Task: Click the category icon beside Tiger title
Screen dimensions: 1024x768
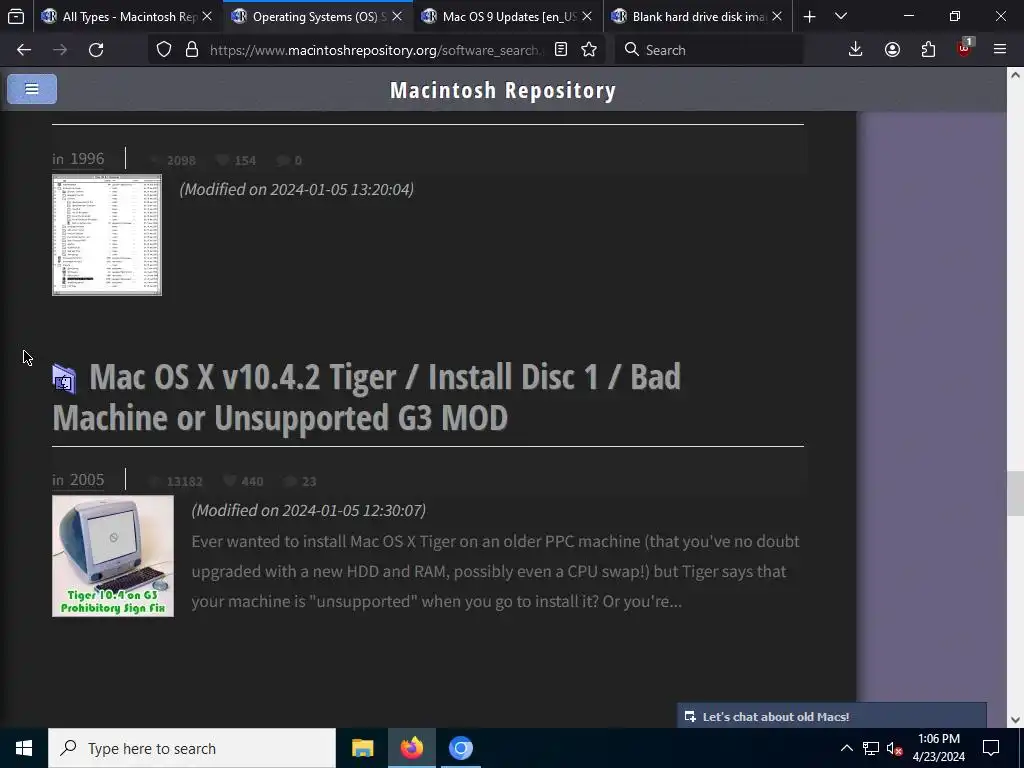Action: (64, 379)
